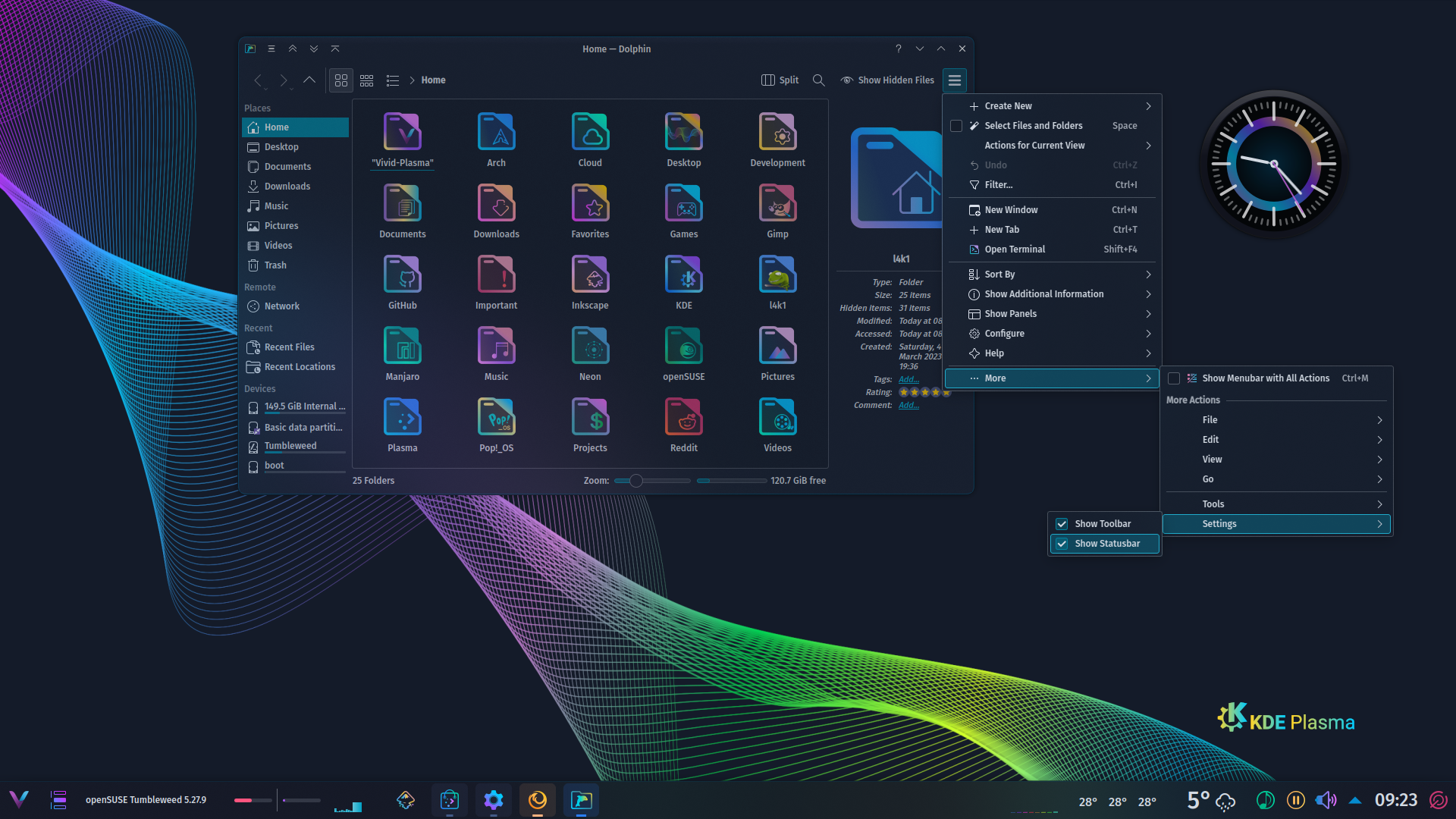Uncheck Show Toolbar

click(x=1105, y=524)
